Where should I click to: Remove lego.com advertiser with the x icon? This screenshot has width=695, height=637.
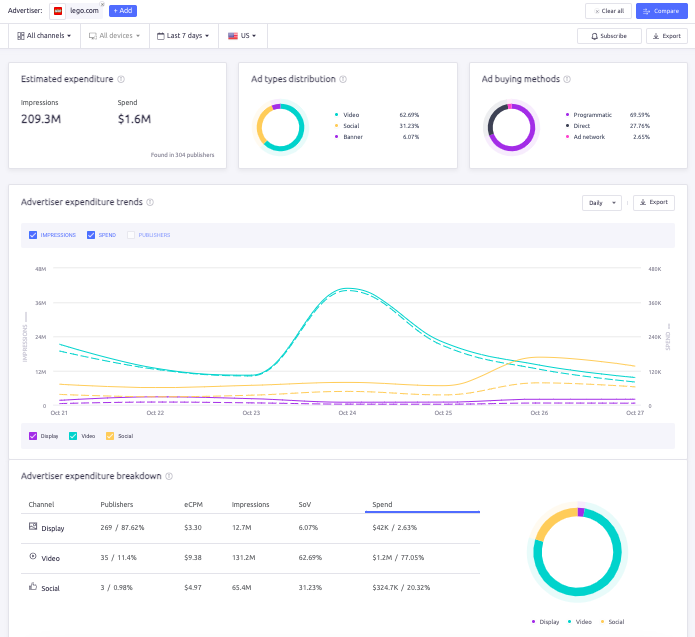point(102,5)
